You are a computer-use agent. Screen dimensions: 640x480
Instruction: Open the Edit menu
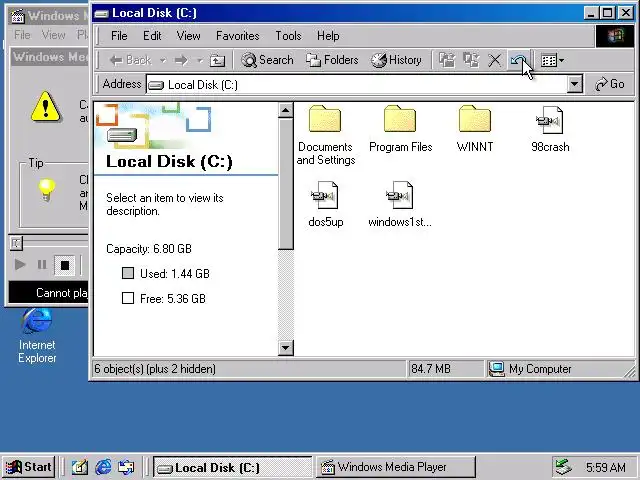click(x=152, y=36)
